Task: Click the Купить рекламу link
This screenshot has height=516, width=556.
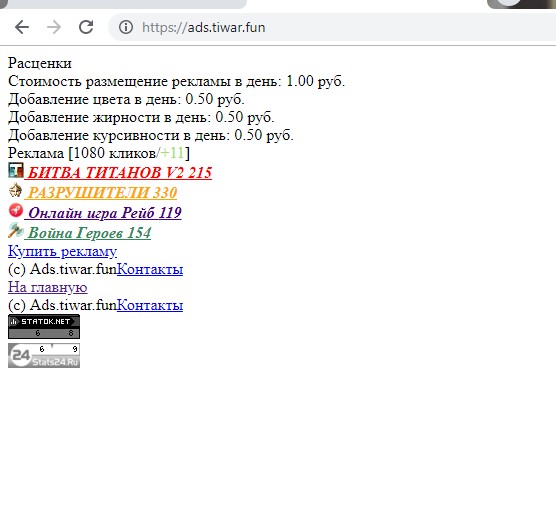Action: tap(62, 251)
